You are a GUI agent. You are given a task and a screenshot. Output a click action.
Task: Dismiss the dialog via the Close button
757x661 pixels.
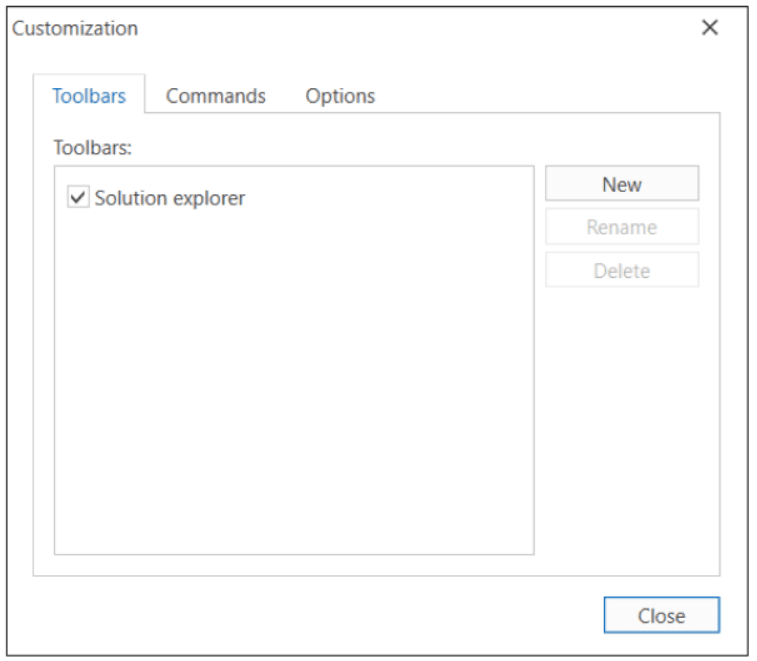[661, 615]
